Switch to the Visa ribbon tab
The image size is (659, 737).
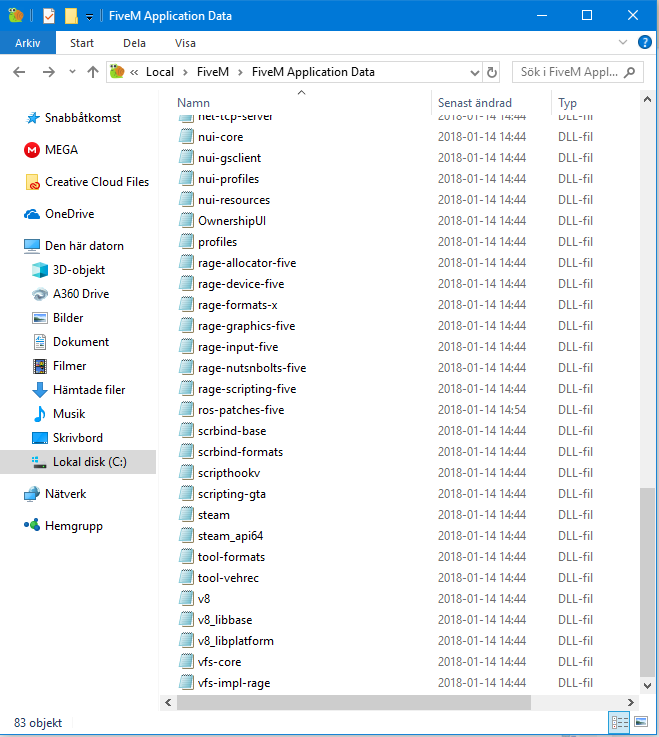point(185,43)
